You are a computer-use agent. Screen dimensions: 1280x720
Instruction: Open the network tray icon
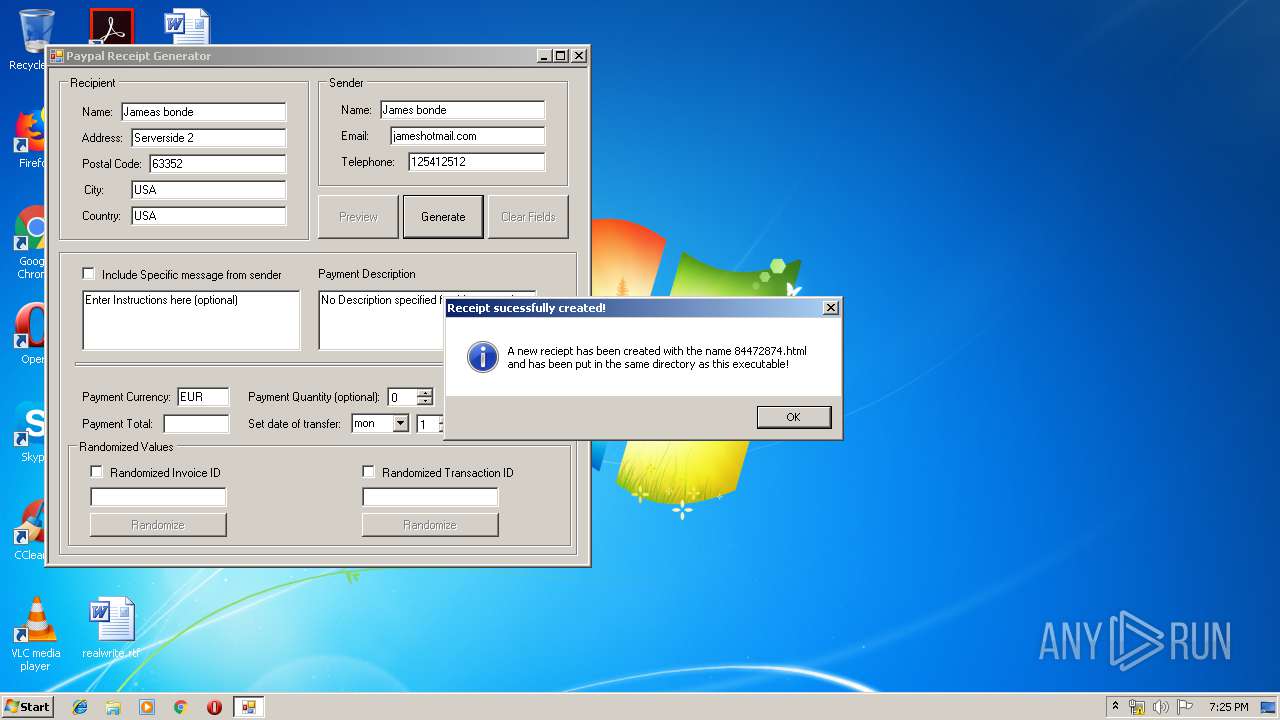click(1137, 707)
